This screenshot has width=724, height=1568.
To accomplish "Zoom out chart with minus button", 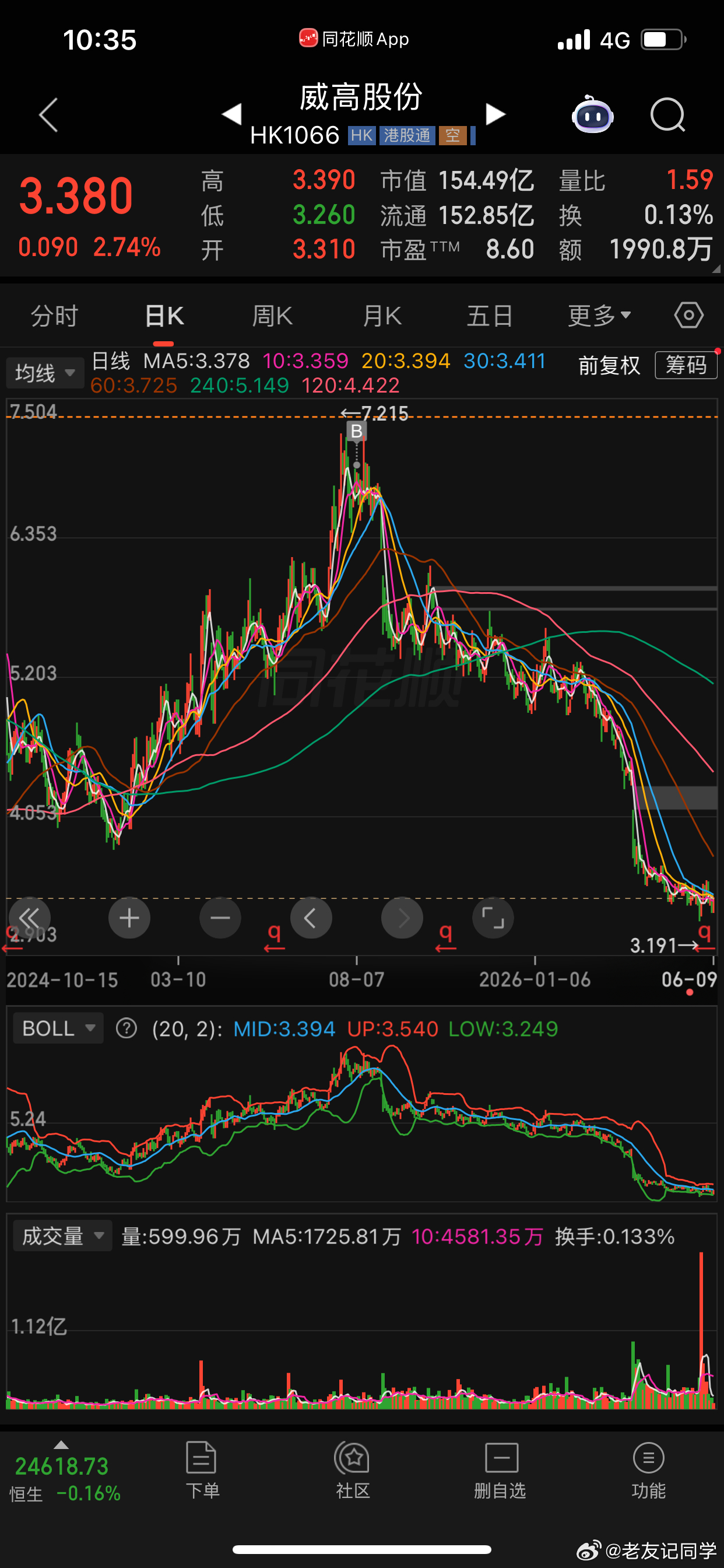I will pyautogui.click(x=220, y=918).
